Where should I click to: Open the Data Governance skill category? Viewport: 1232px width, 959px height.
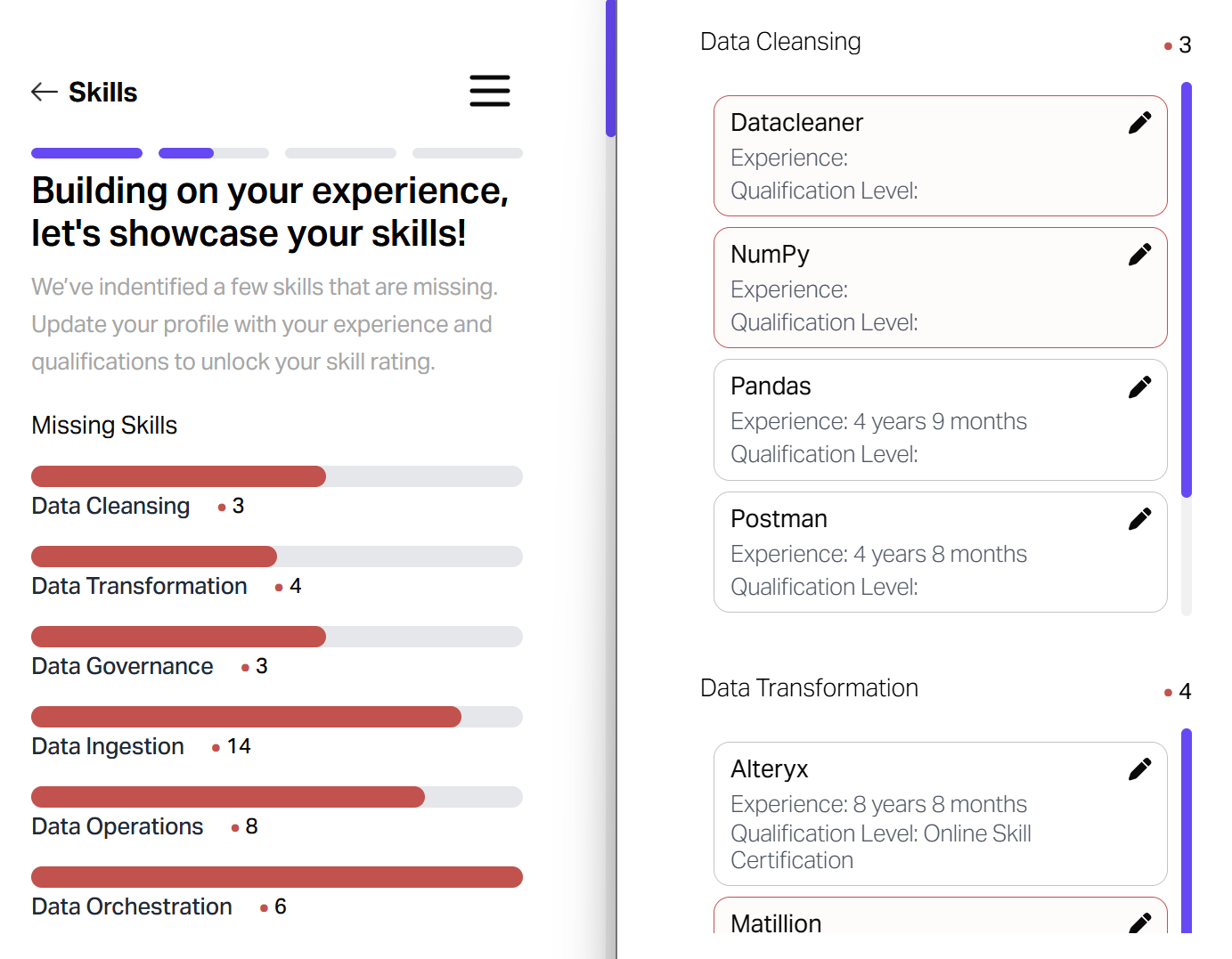point(122,666)
